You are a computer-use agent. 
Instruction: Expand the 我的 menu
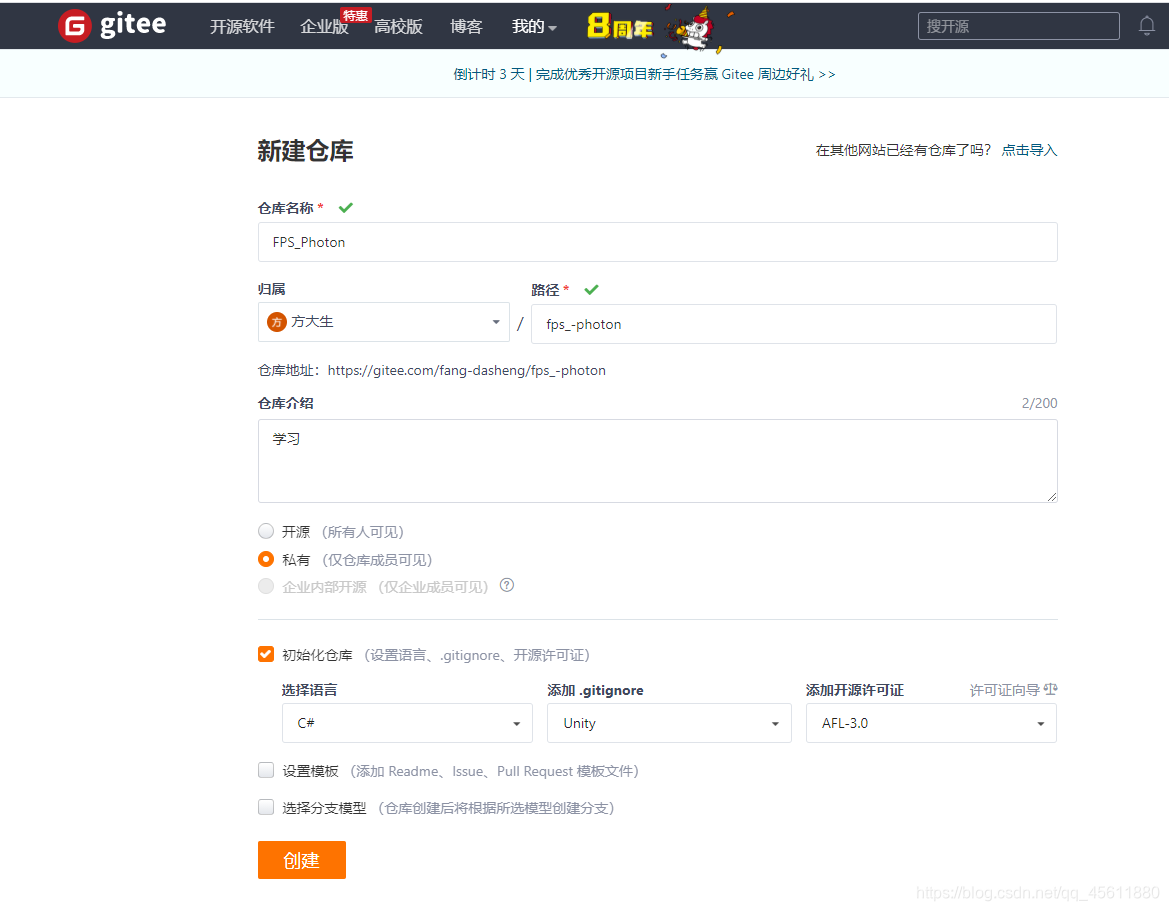534,27
